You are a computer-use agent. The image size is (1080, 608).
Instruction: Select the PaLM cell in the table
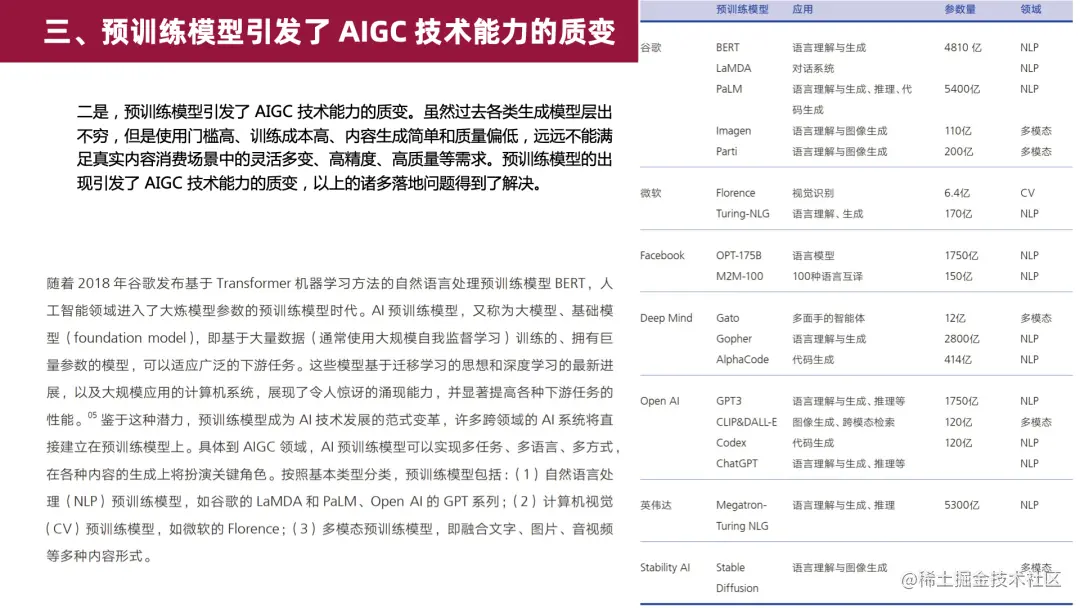pos(729,89)
